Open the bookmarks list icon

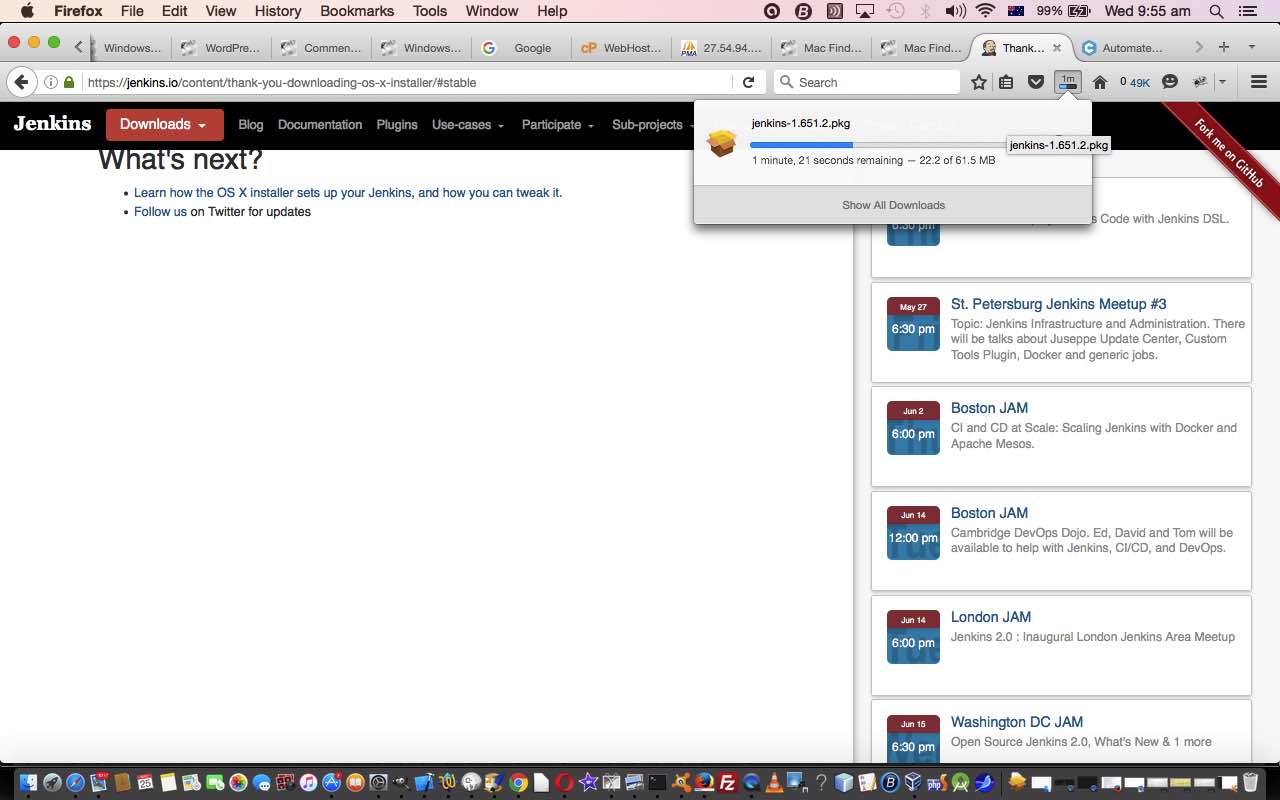tap(1007, 82)
